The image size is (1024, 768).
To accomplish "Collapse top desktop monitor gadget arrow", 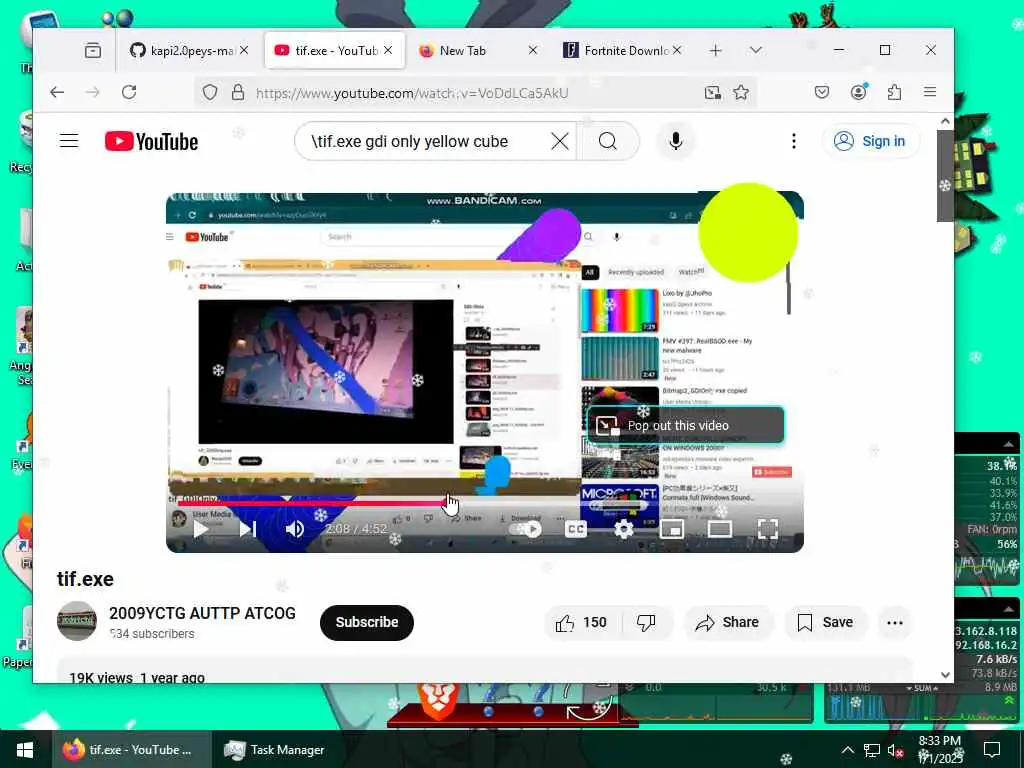I will [x=1008, y=443].
